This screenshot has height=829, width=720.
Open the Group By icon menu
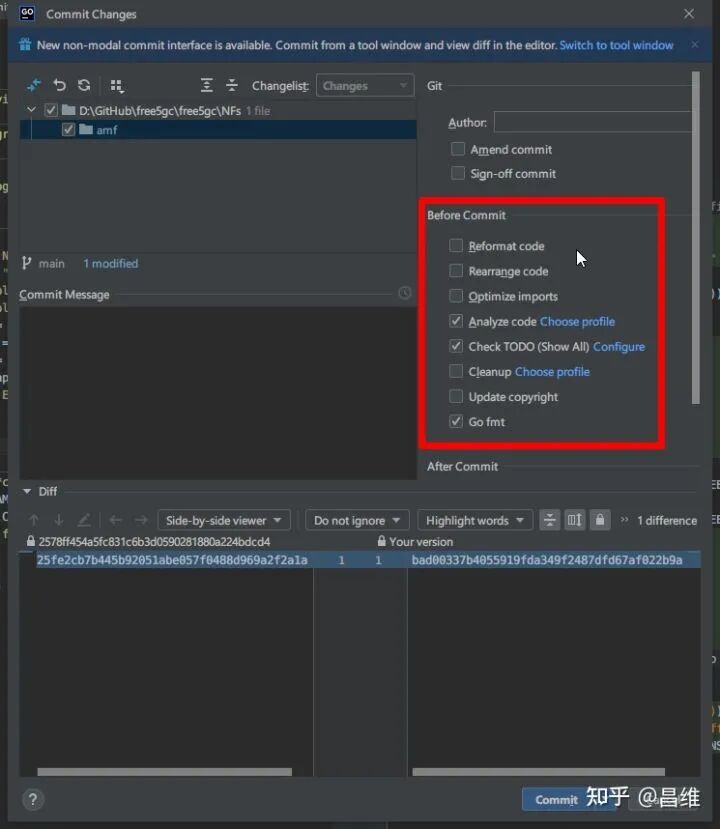pos(117,86)
